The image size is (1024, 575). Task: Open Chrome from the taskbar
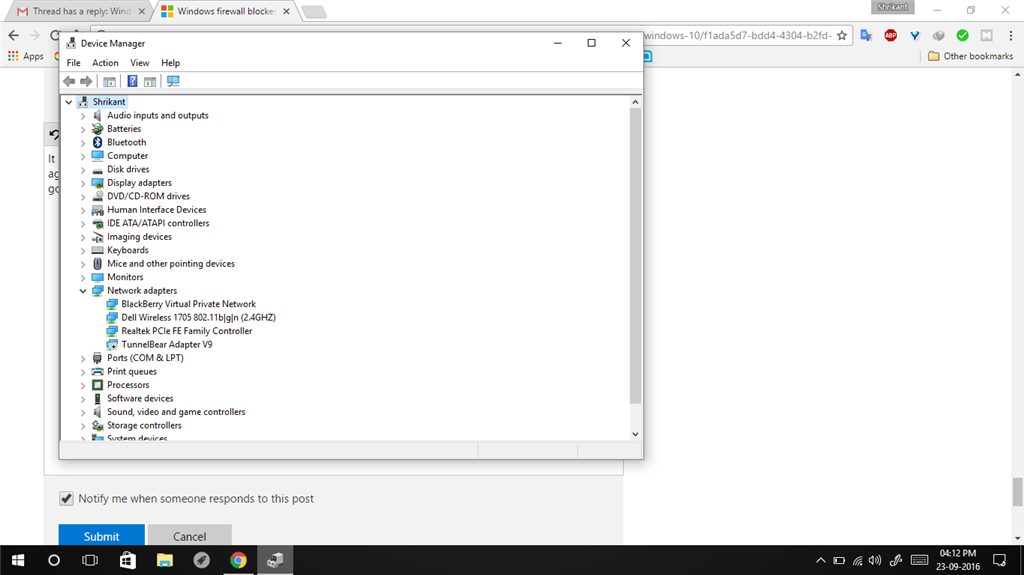238,560
